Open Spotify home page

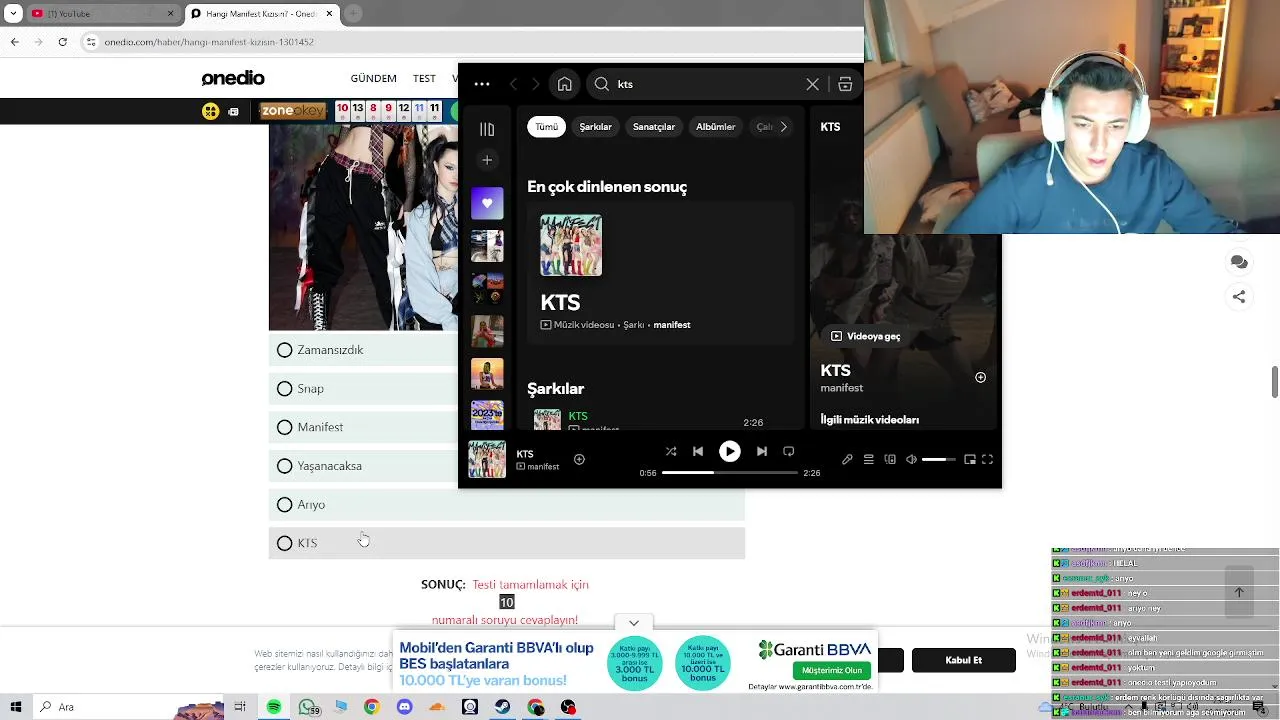click(565, 85)
